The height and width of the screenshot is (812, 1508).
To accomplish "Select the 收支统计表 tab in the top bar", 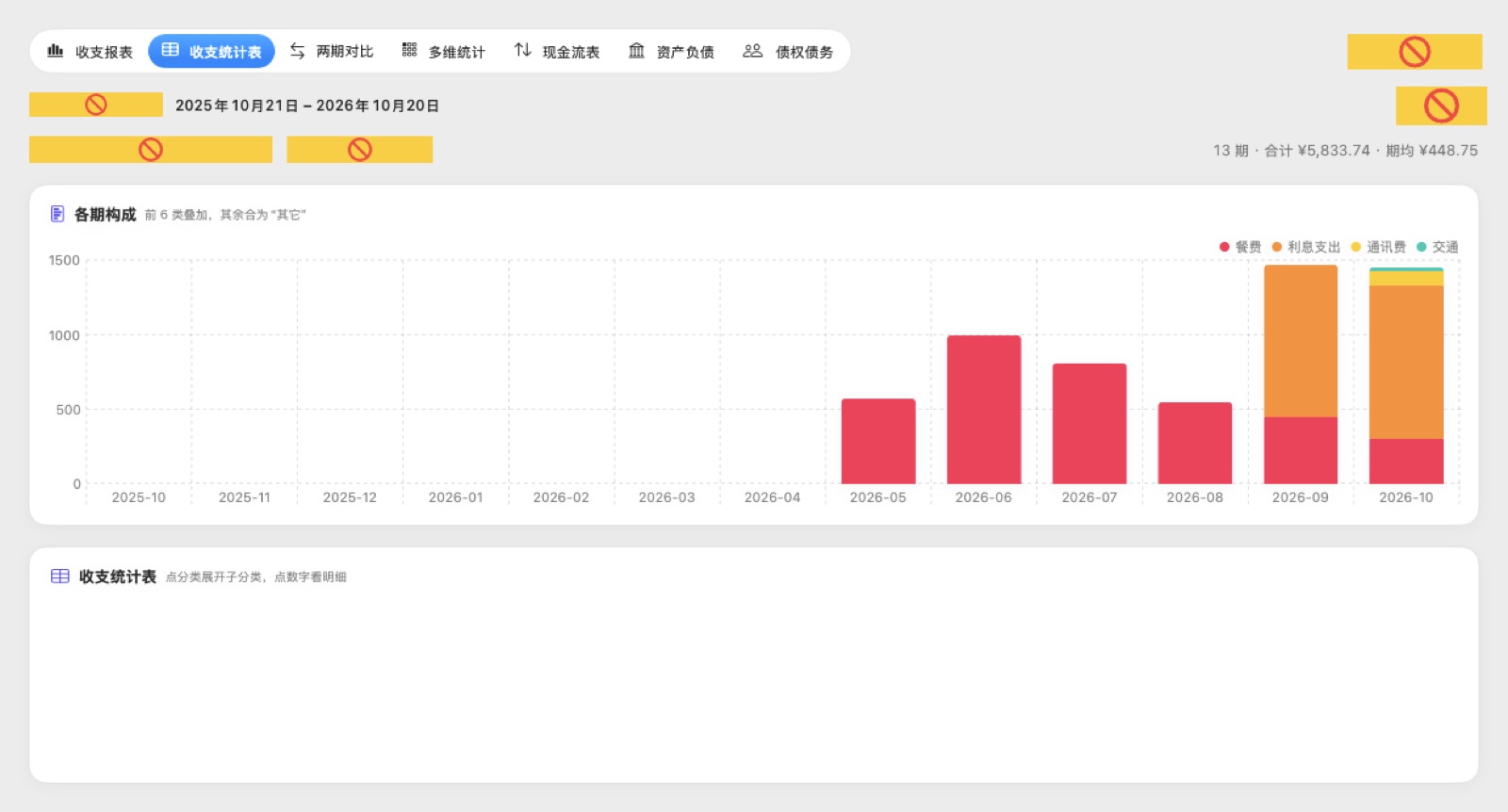I will 211,52.
